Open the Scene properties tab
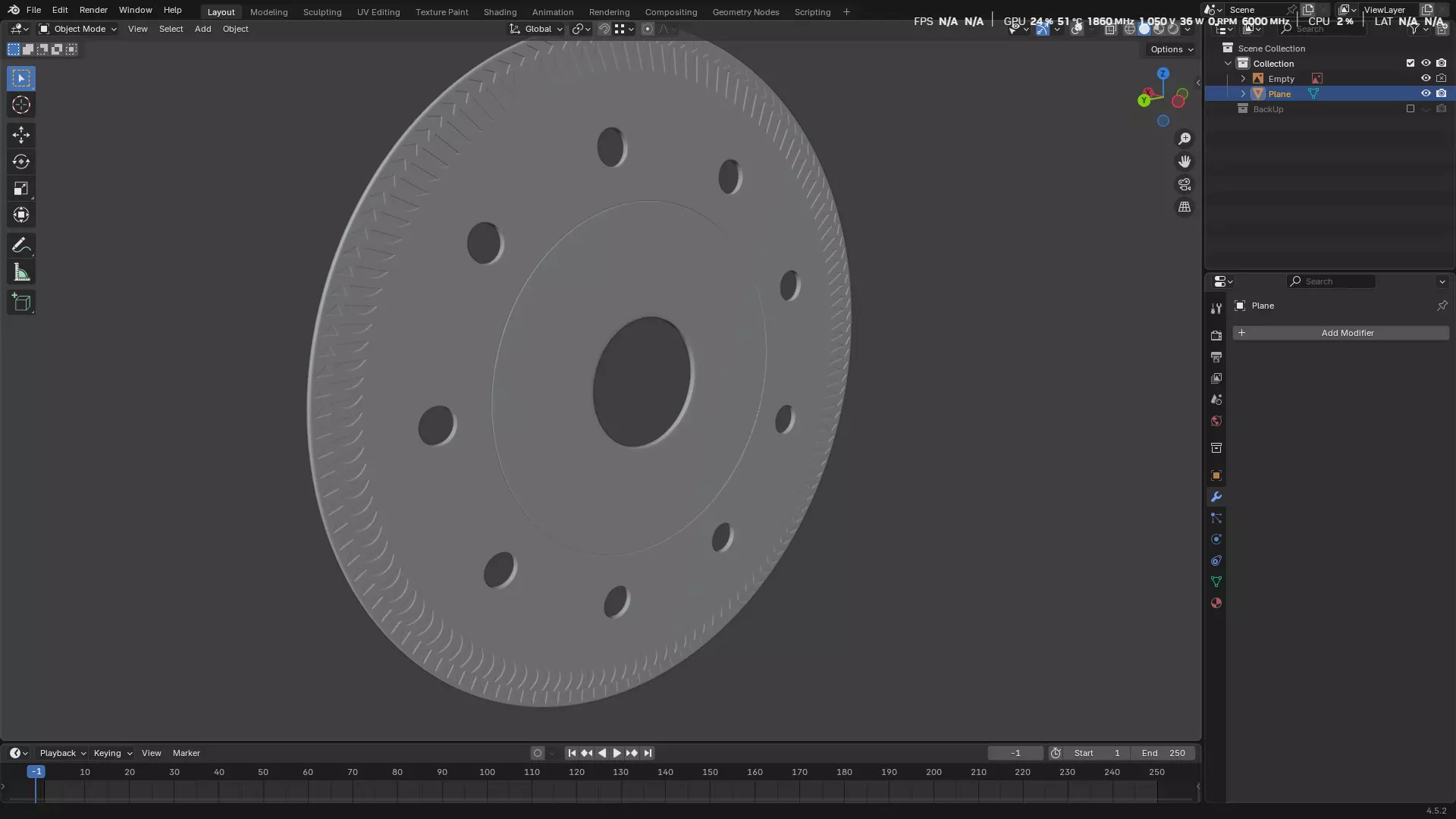This screenshot has height=819, width=1456. pos(1216,399)
